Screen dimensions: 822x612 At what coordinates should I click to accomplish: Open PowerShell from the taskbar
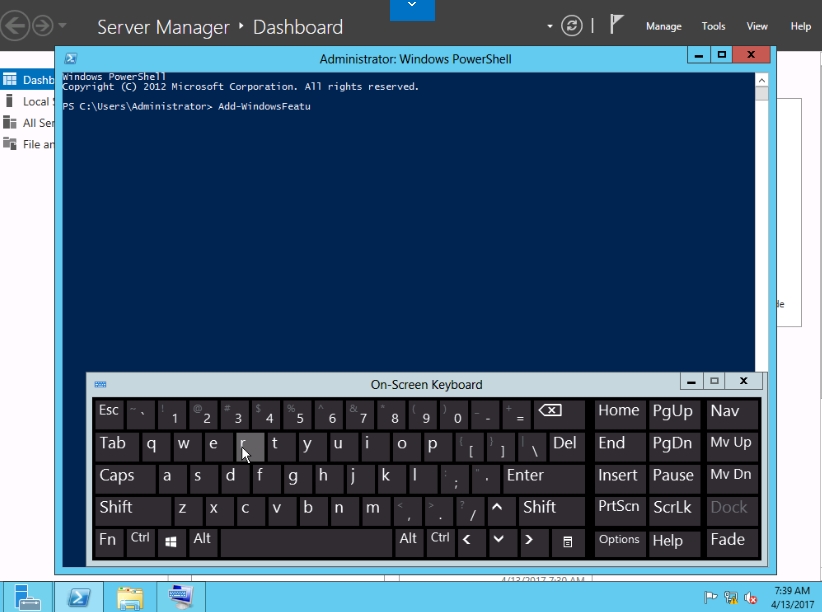tap(79, 598)
